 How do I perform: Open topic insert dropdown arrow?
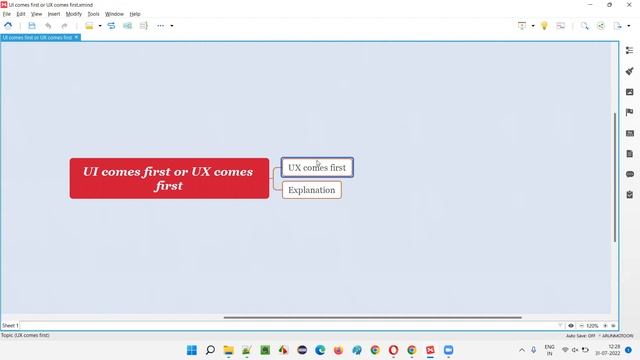click(x=100, y=26)
